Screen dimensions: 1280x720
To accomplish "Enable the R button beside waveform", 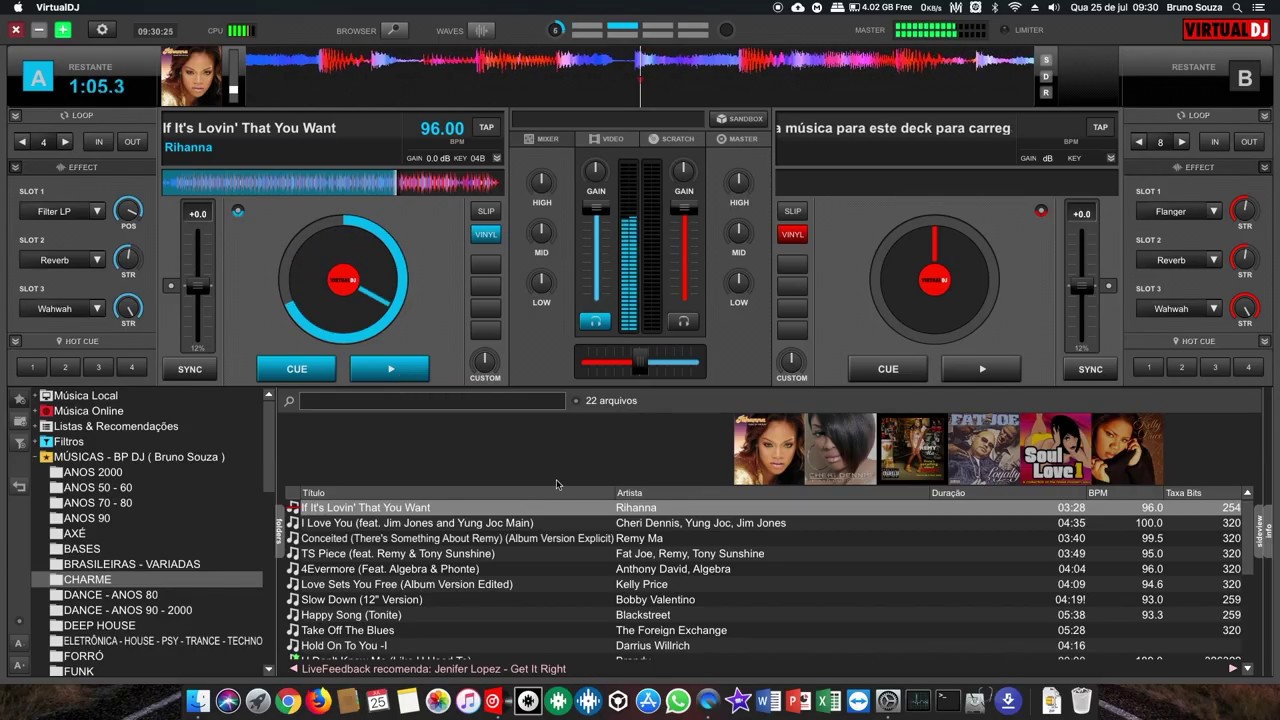I will click(1046, 93).
